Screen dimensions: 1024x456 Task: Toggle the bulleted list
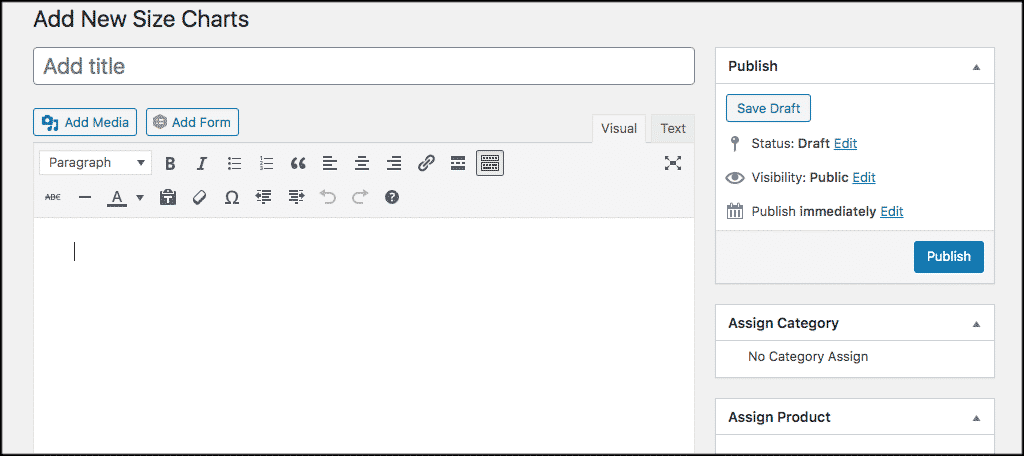click(x=234, y=163)
